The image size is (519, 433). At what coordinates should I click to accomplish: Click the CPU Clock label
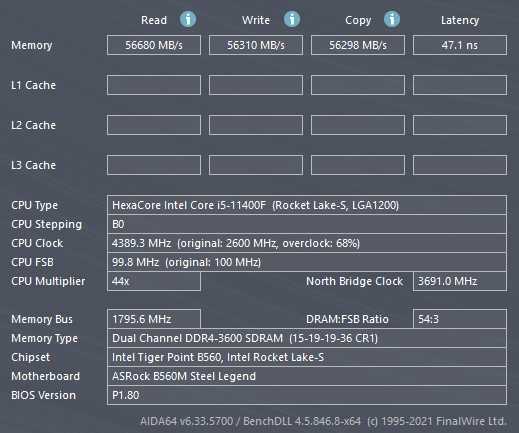click(37, 243)
